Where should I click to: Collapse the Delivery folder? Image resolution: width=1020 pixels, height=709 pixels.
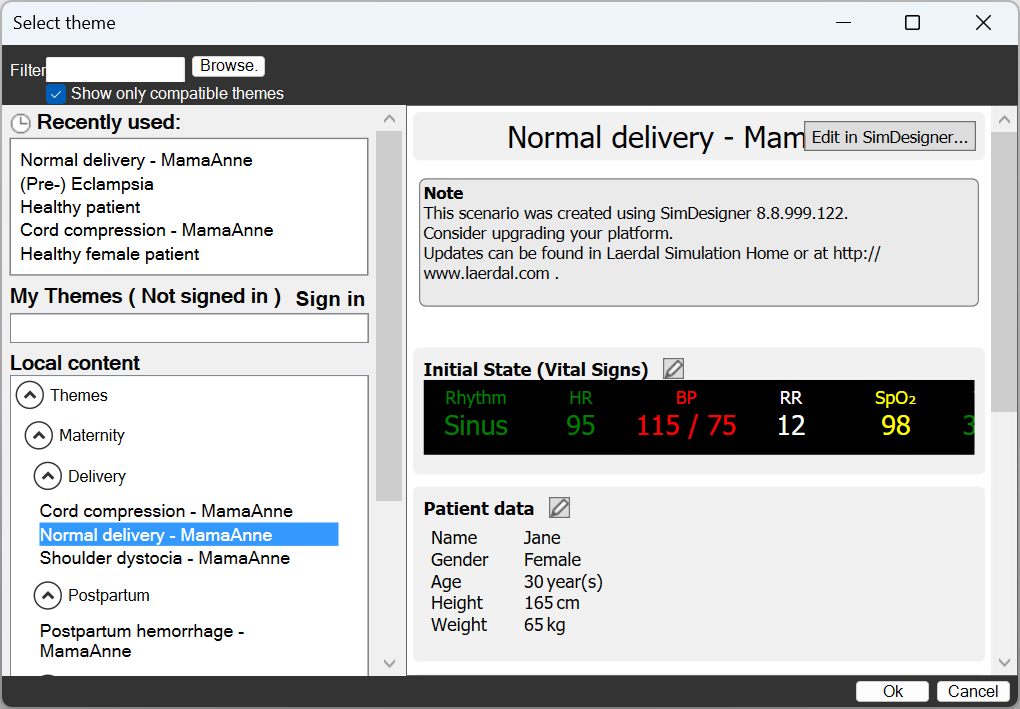tap(48, 476)
